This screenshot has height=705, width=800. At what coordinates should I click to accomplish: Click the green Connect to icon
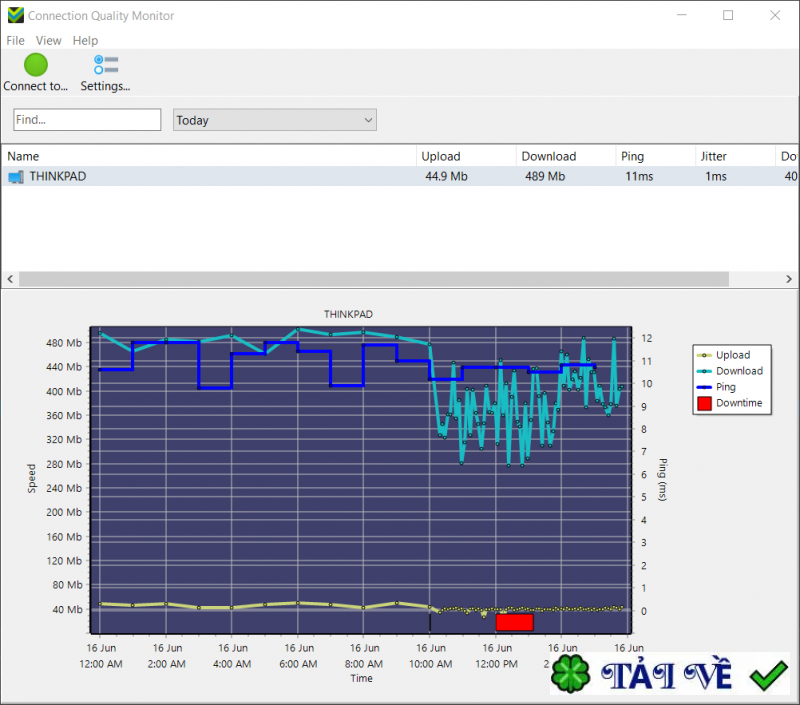[x=36, y=65]
